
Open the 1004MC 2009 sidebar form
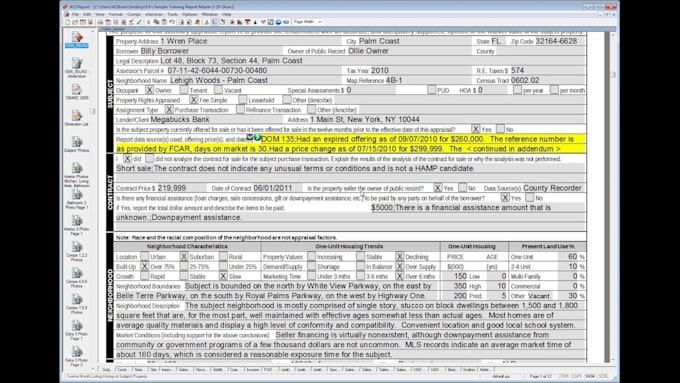tap(77, 92)
